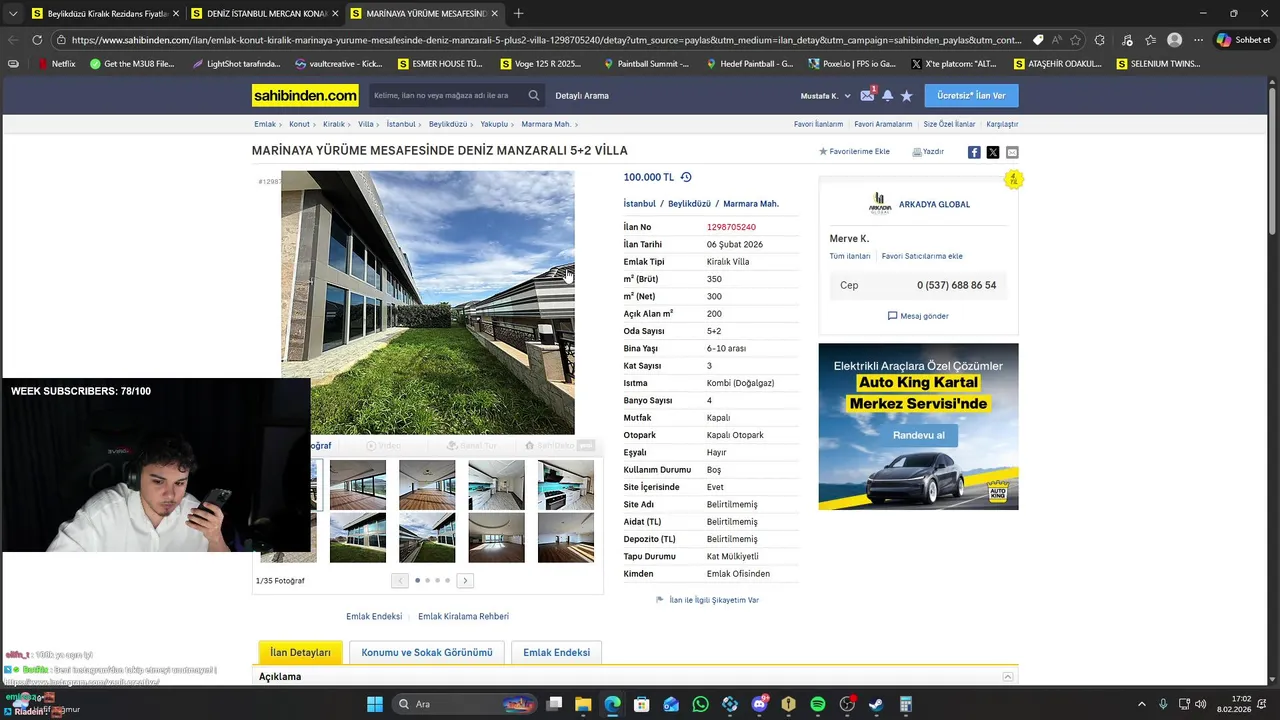Viewport: 1280px width, 720px height.
Task: Add listing with Favorilerime Ekle
Action: click(x=854, y=152)
